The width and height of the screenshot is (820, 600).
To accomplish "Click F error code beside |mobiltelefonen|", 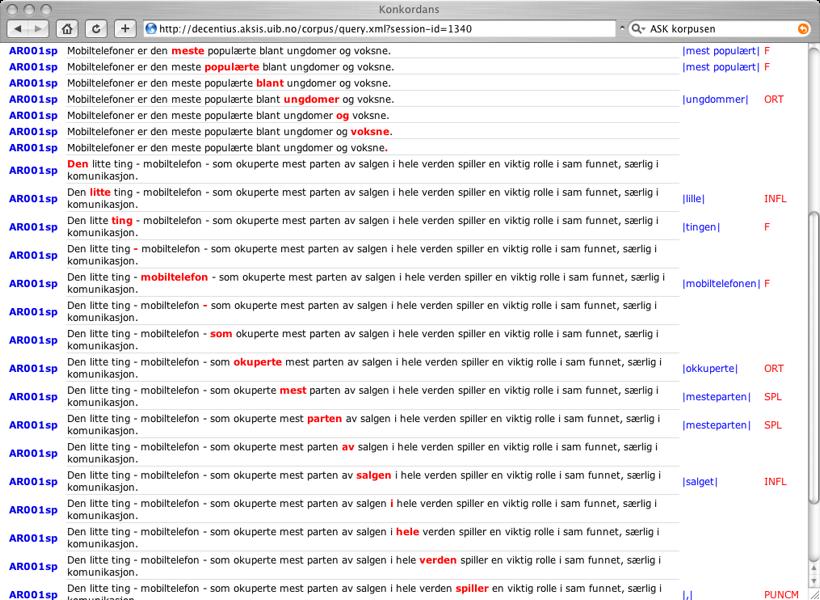I will (x=767, y=284).
